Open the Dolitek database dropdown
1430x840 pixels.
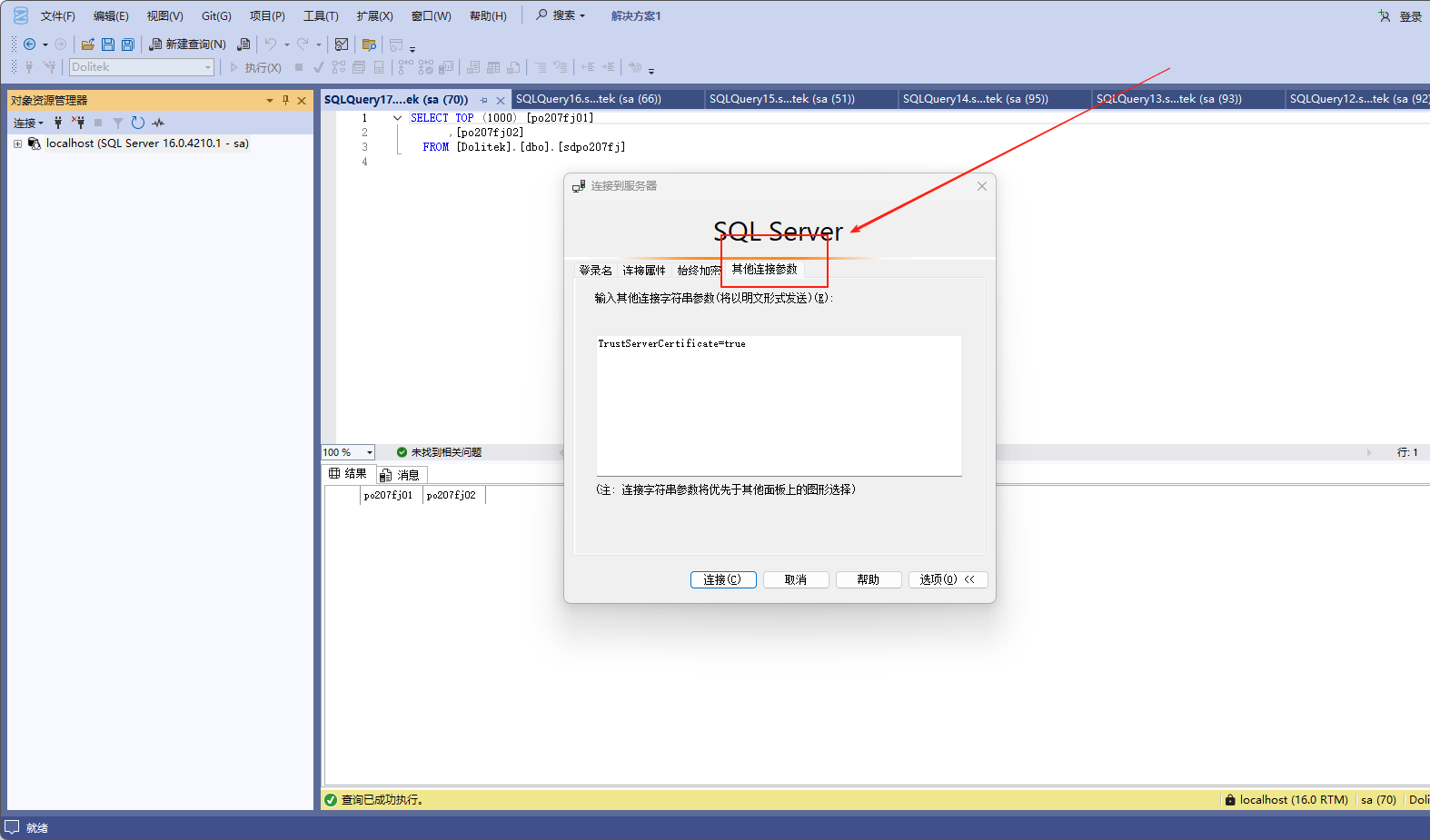point(208,67)
